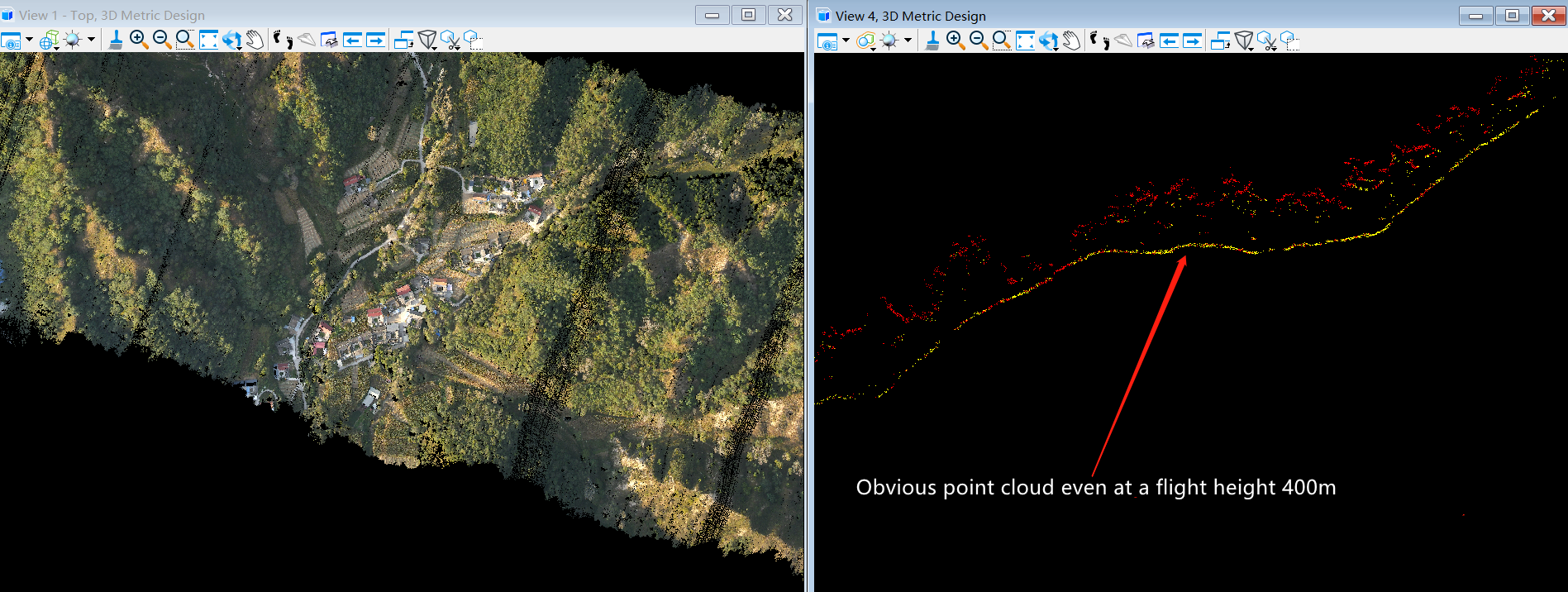
Task: Go to View Next in View 4
Action: 1192,41
